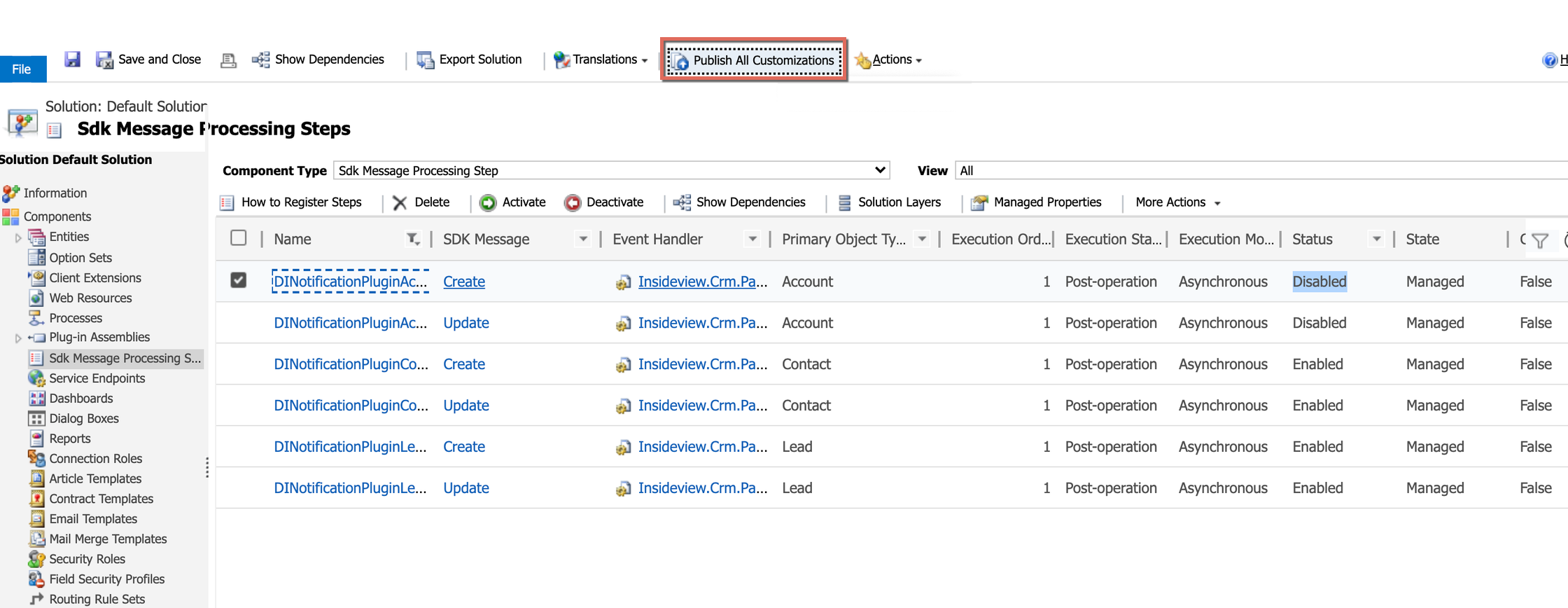Viewport: 1568px width, 608px height.
Task: Open DINotificationPluginCo link in Contact Create row
Action: [x=351, y=364]
